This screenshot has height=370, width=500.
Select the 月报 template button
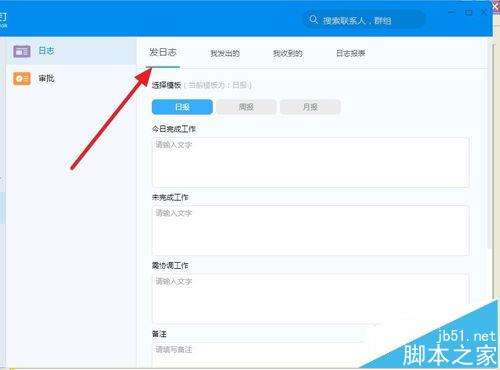[x=310, y=107]
